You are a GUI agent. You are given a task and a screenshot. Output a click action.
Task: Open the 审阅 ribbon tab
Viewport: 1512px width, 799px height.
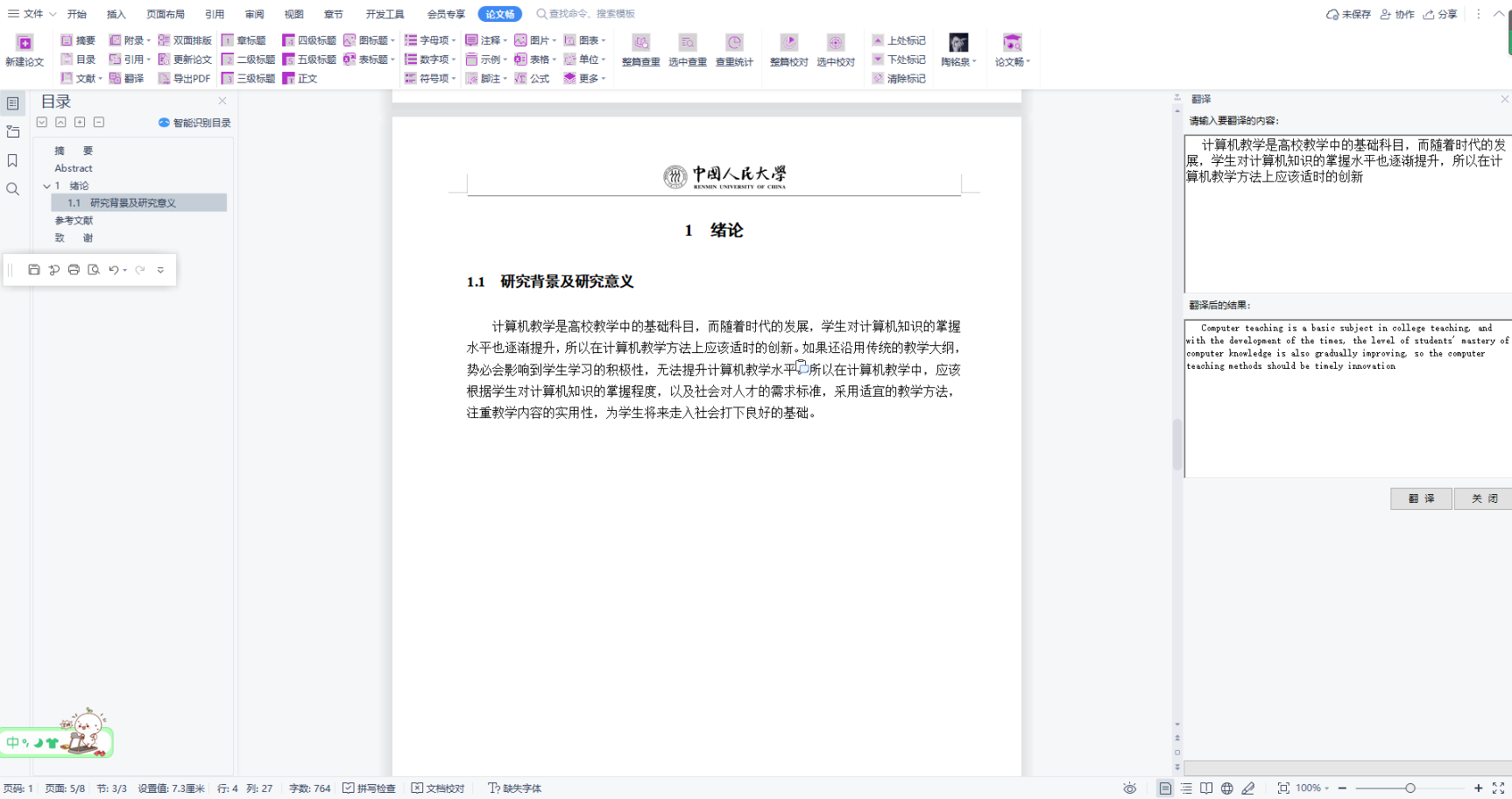click(x=254, y=14)
